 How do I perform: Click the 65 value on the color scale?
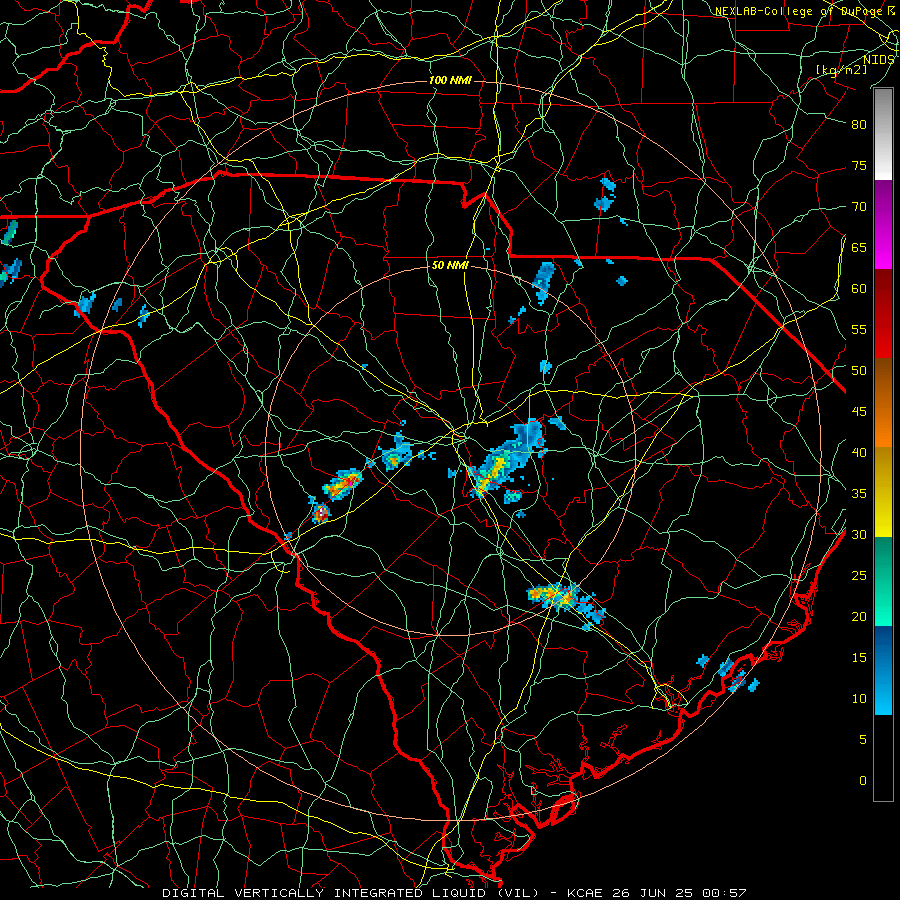point(859,248)
